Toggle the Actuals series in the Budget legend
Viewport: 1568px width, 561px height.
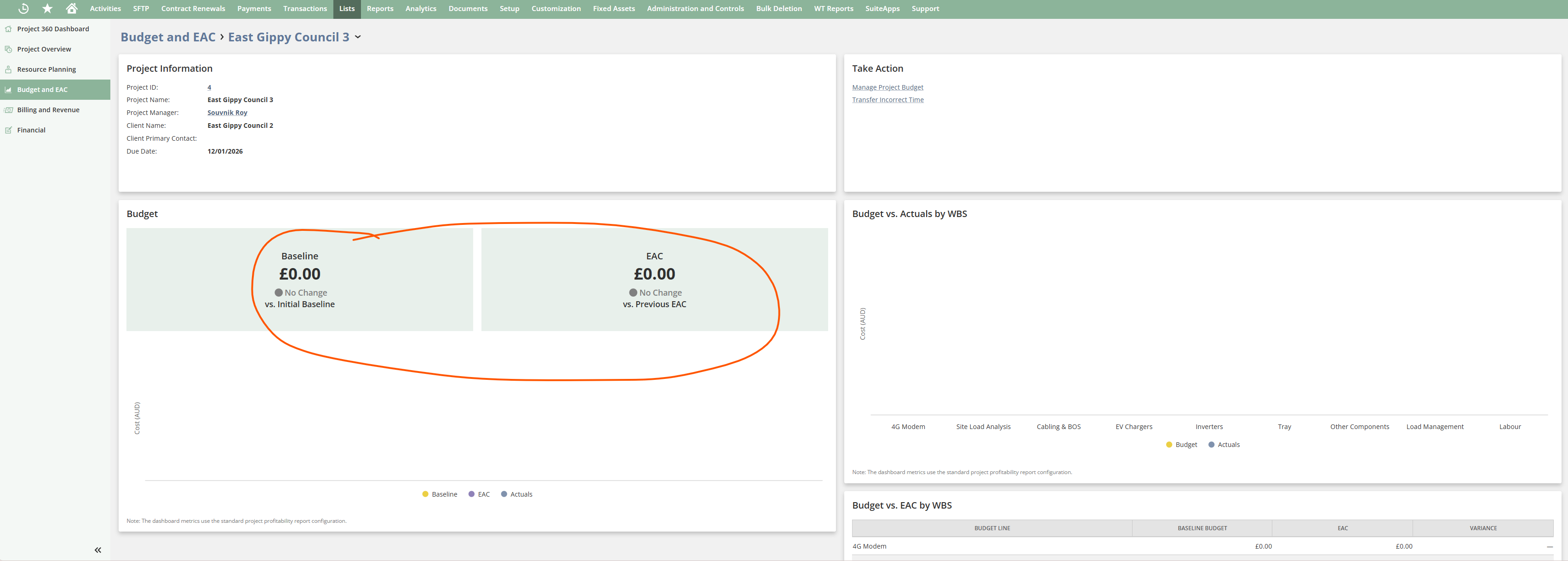[x=517, y=493]
